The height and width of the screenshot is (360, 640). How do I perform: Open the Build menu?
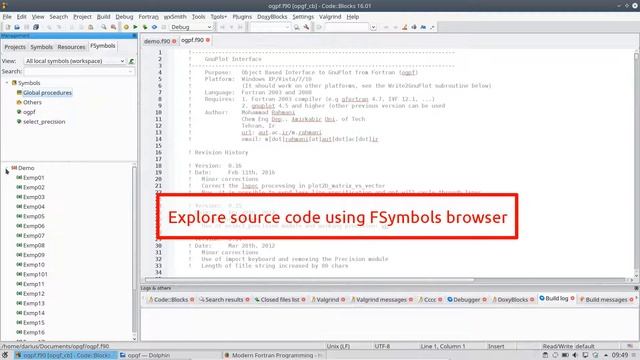pos(103,17)
